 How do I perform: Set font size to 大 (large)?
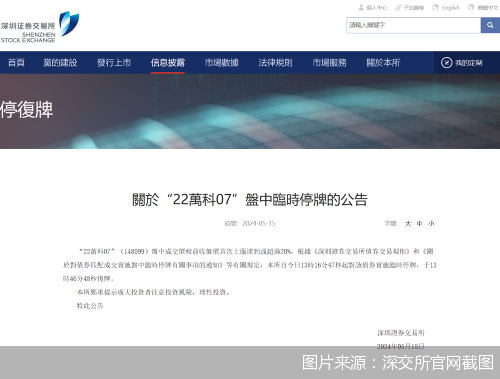(408, 224)
